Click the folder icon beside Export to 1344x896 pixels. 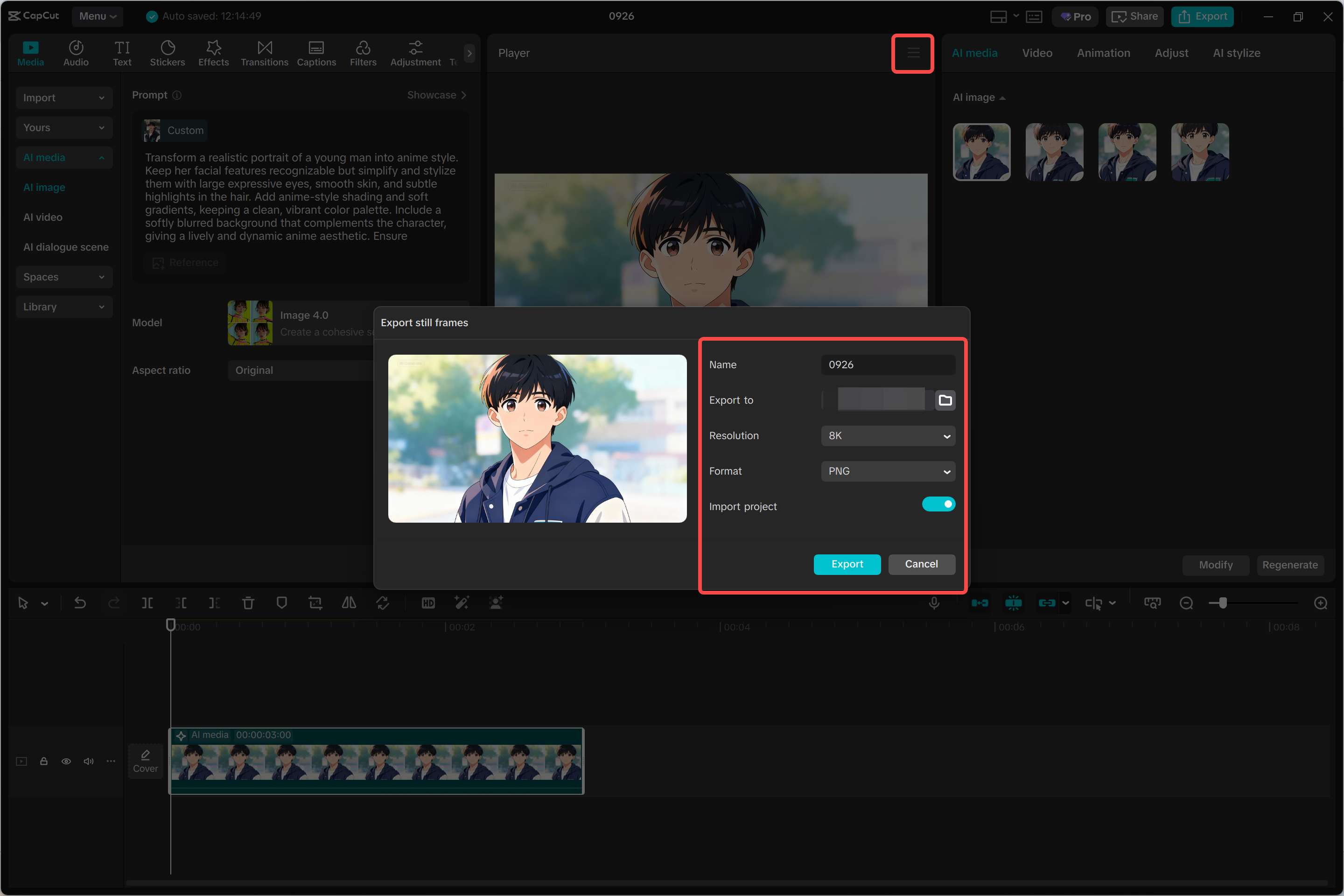[945, 400]
